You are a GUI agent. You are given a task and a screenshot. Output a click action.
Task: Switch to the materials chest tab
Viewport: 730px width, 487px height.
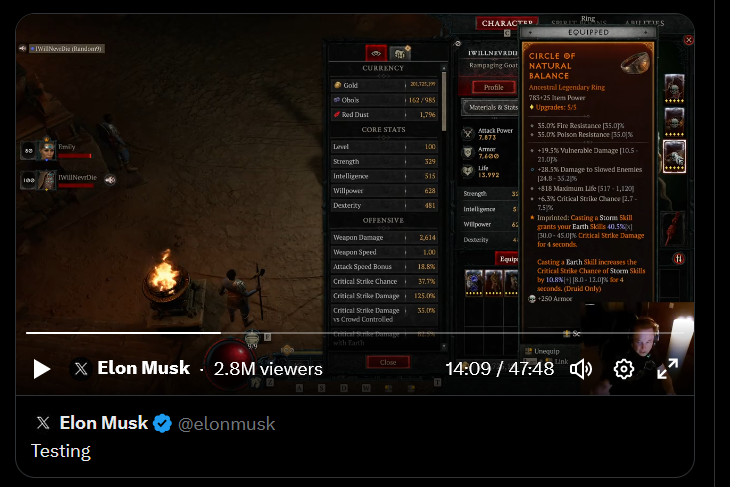coord(400,54)
